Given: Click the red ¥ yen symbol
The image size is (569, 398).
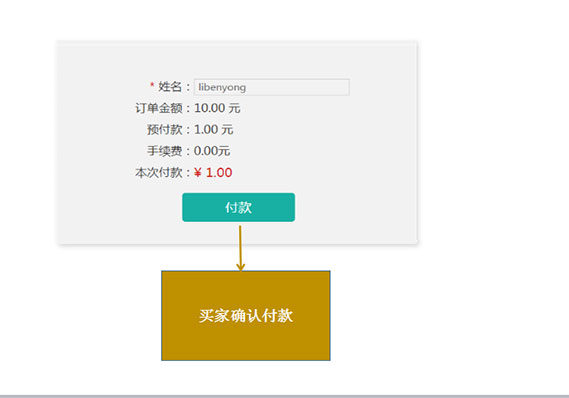Looking at the screenshot, I should click(x=198, y=173).
